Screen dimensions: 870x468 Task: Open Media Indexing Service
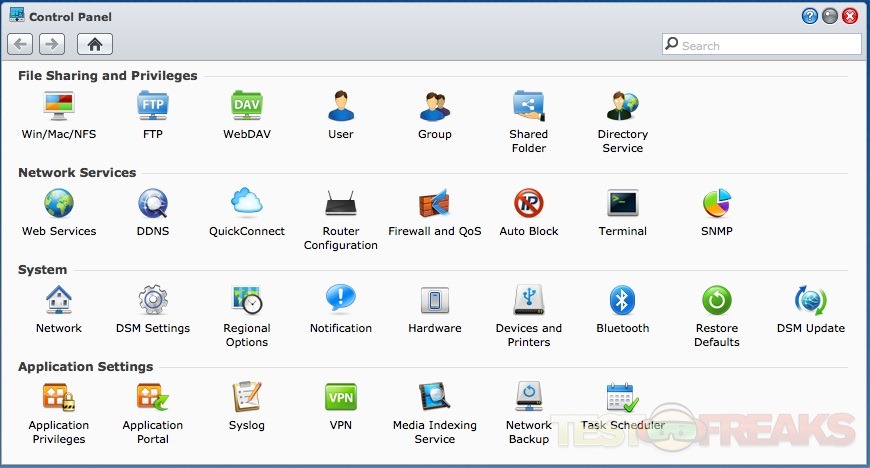(x=435, y=397)
